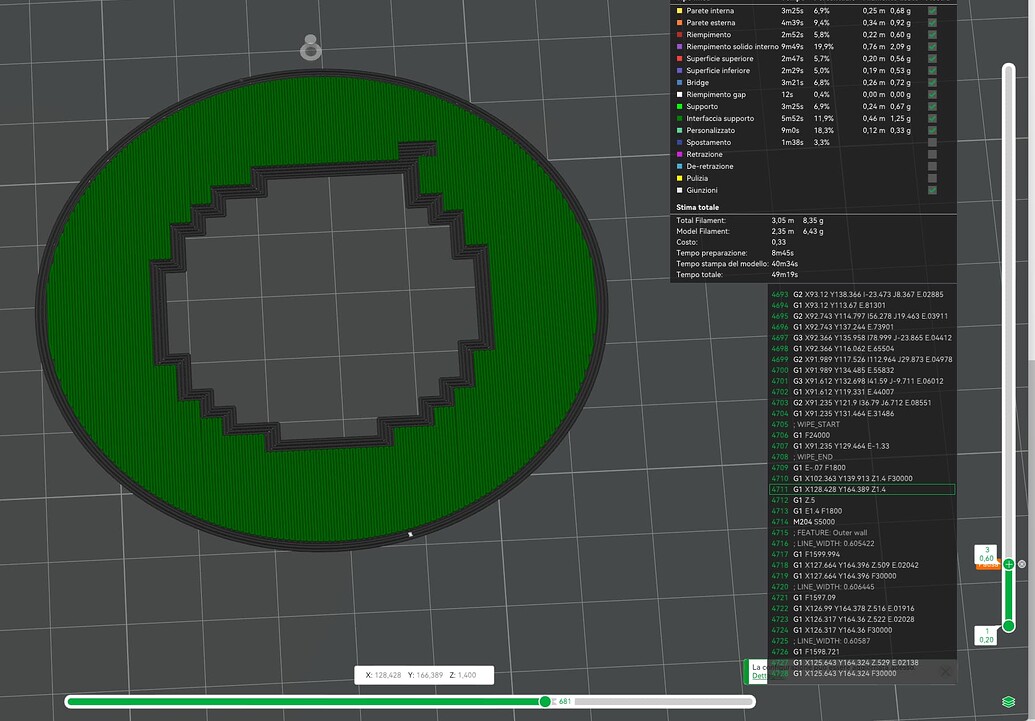Click the yellow Parete interna color swatch
This screenshot has height=721, width=1035.
679,11
